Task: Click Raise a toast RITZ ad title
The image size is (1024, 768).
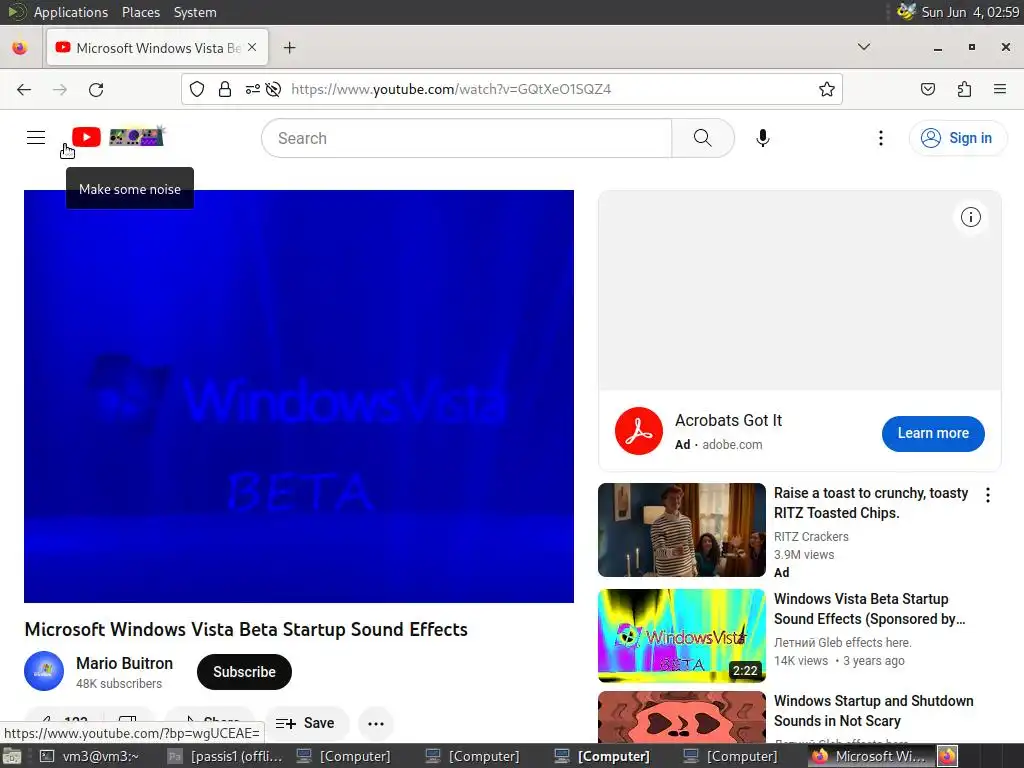Action: pos(871,503)
